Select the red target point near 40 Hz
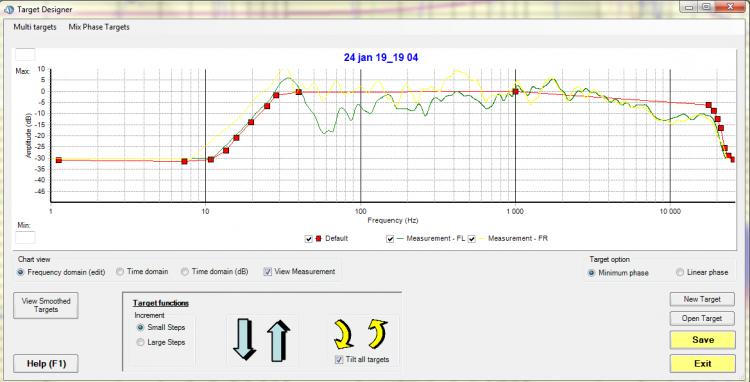 coord(298,92)
